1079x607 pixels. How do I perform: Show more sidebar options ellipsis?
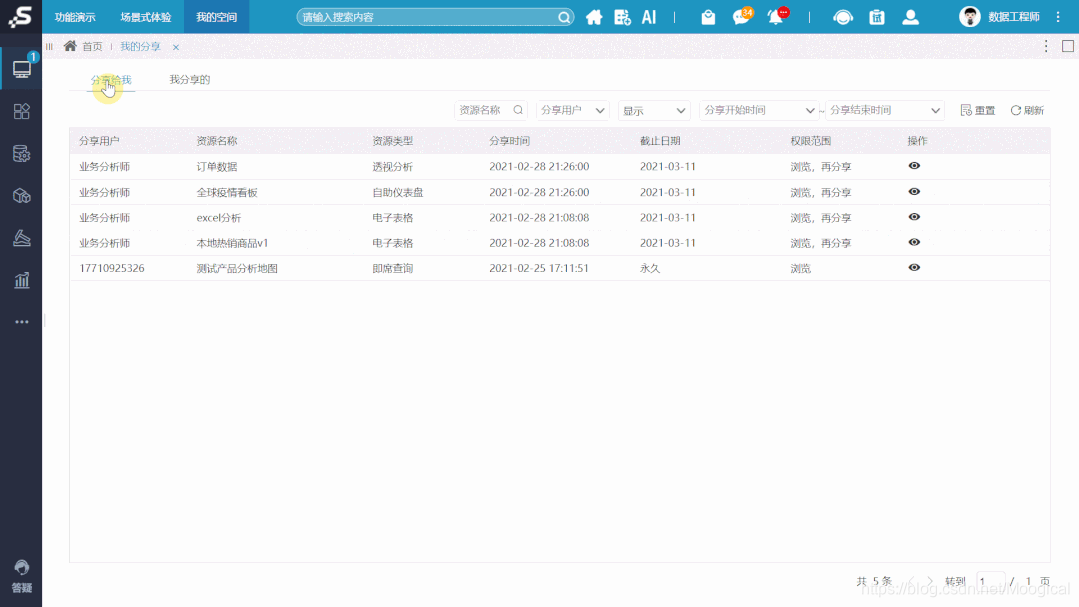click(21, 321)
